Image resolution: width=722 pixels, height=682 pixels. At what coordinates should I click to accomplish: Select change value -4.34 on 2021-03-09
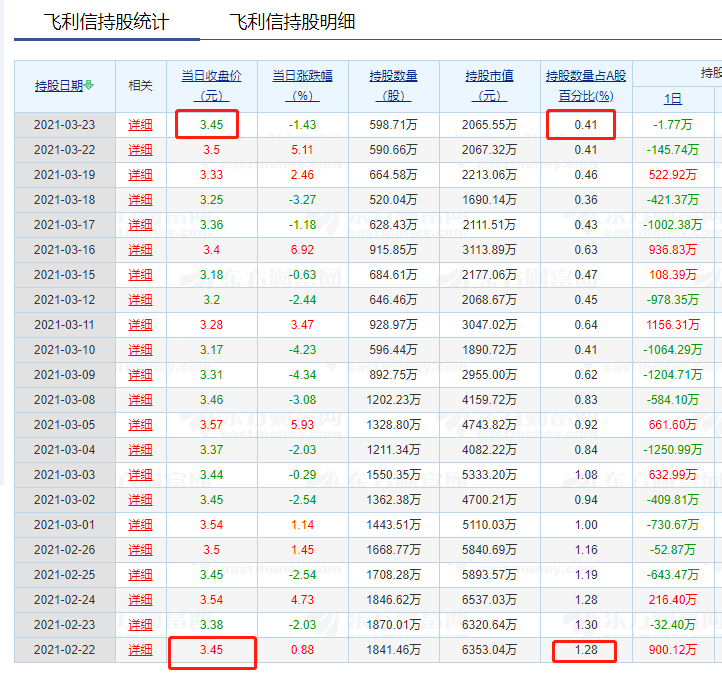(303, 375)
